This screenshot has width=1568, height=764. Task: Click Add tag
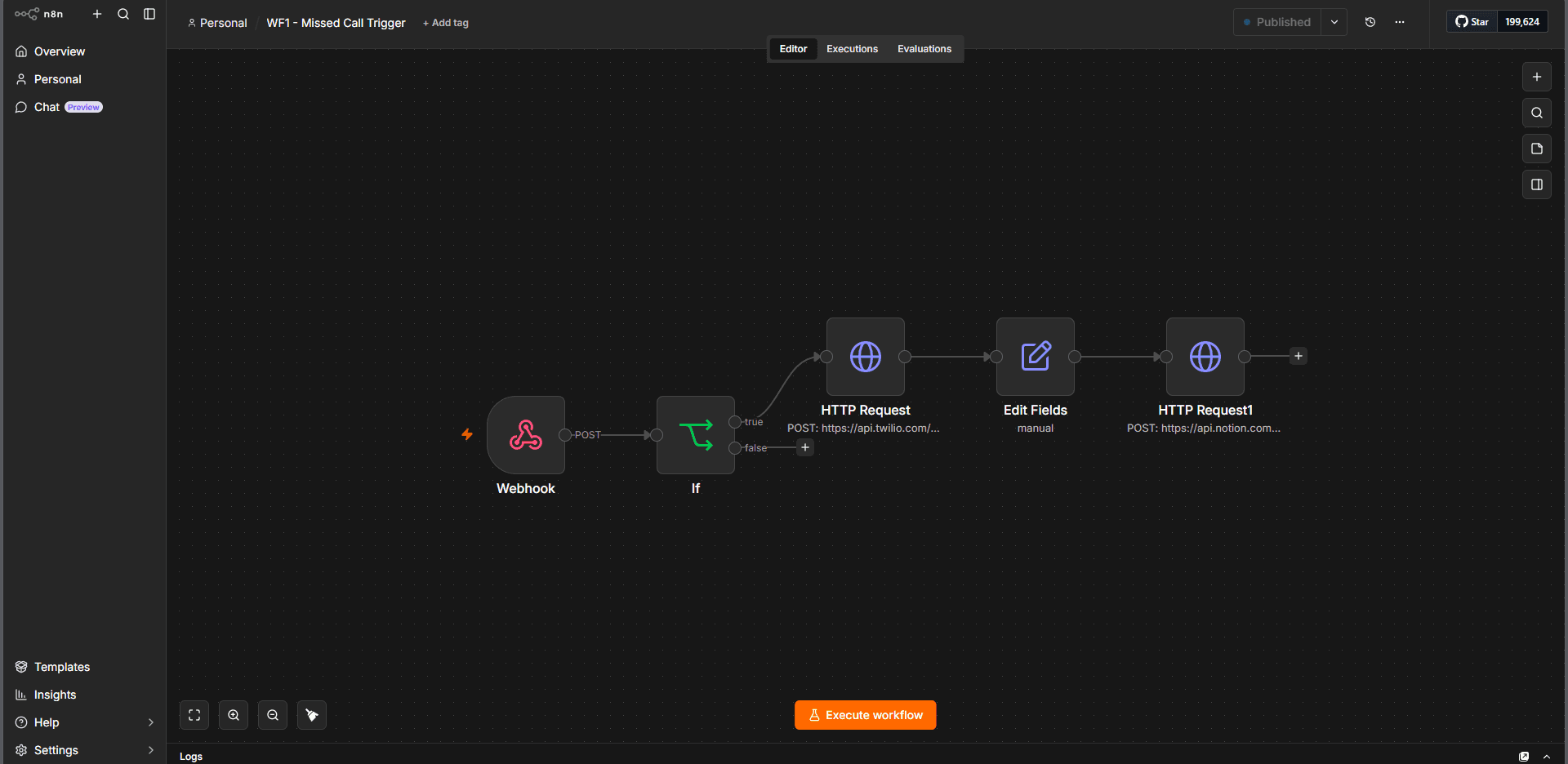pyautogui.click(x=446, y=23)
